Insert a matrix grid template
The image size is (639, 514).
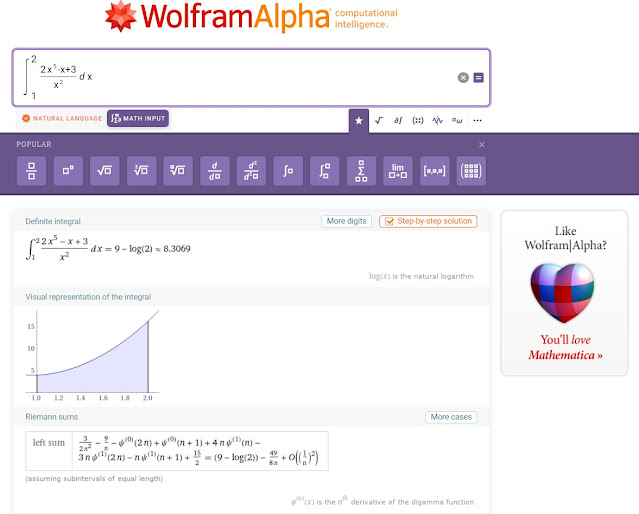[471, 171]
